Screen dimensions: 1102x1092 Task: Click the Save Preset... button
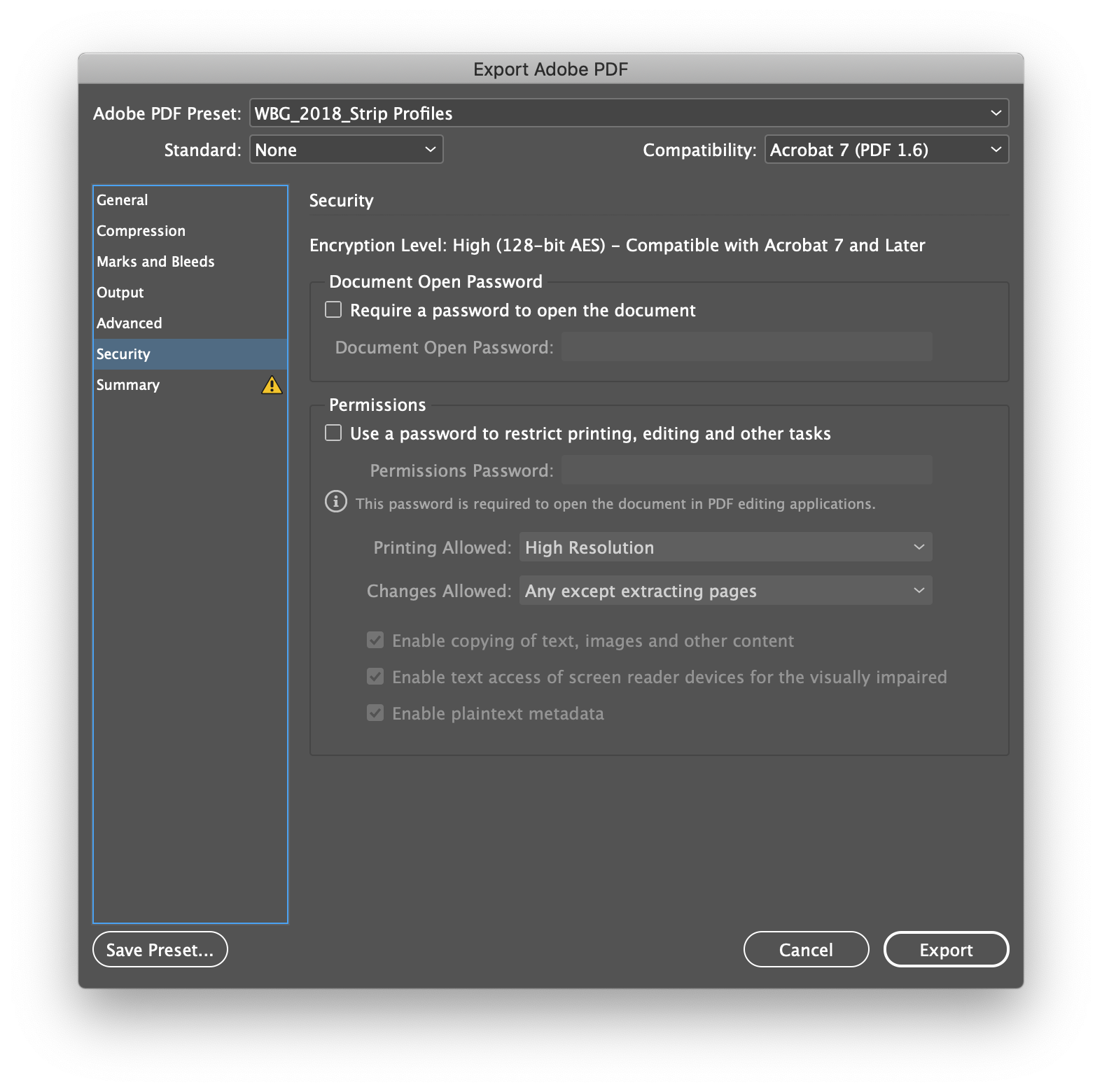[160, 949]
